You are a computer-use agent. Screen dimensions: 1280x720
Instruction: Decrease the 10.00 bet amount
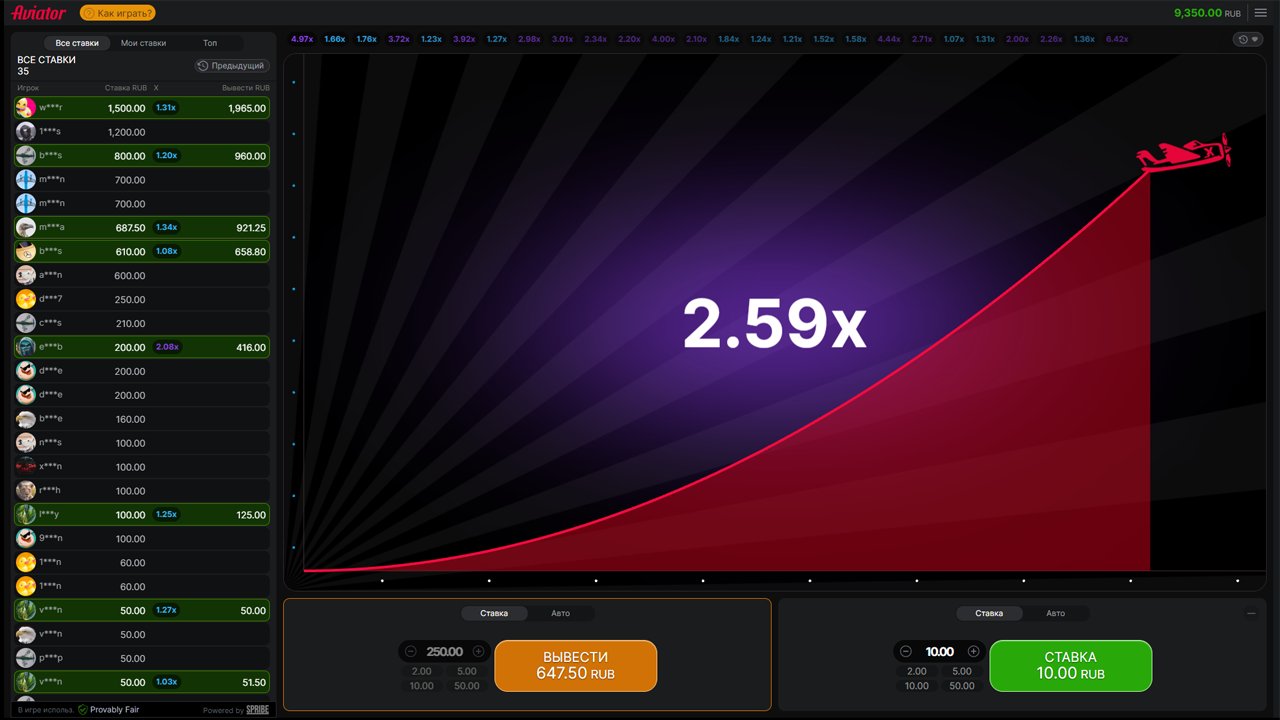pos(906,651)
